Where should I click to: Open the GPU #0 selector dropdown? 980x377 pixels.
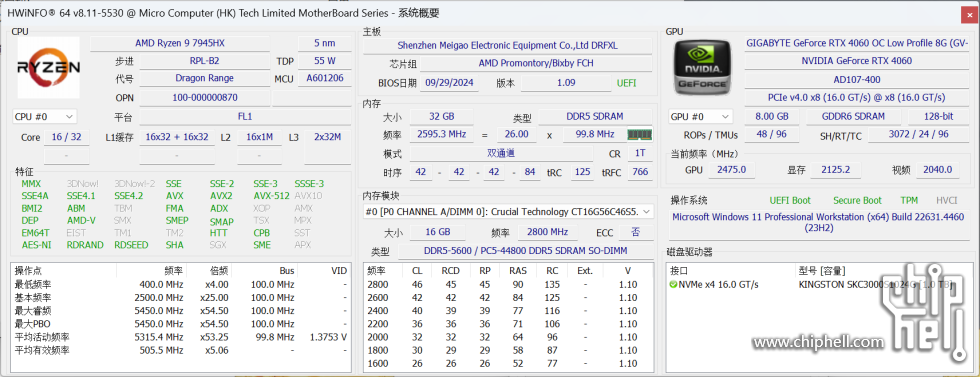[x=701, y=116]
